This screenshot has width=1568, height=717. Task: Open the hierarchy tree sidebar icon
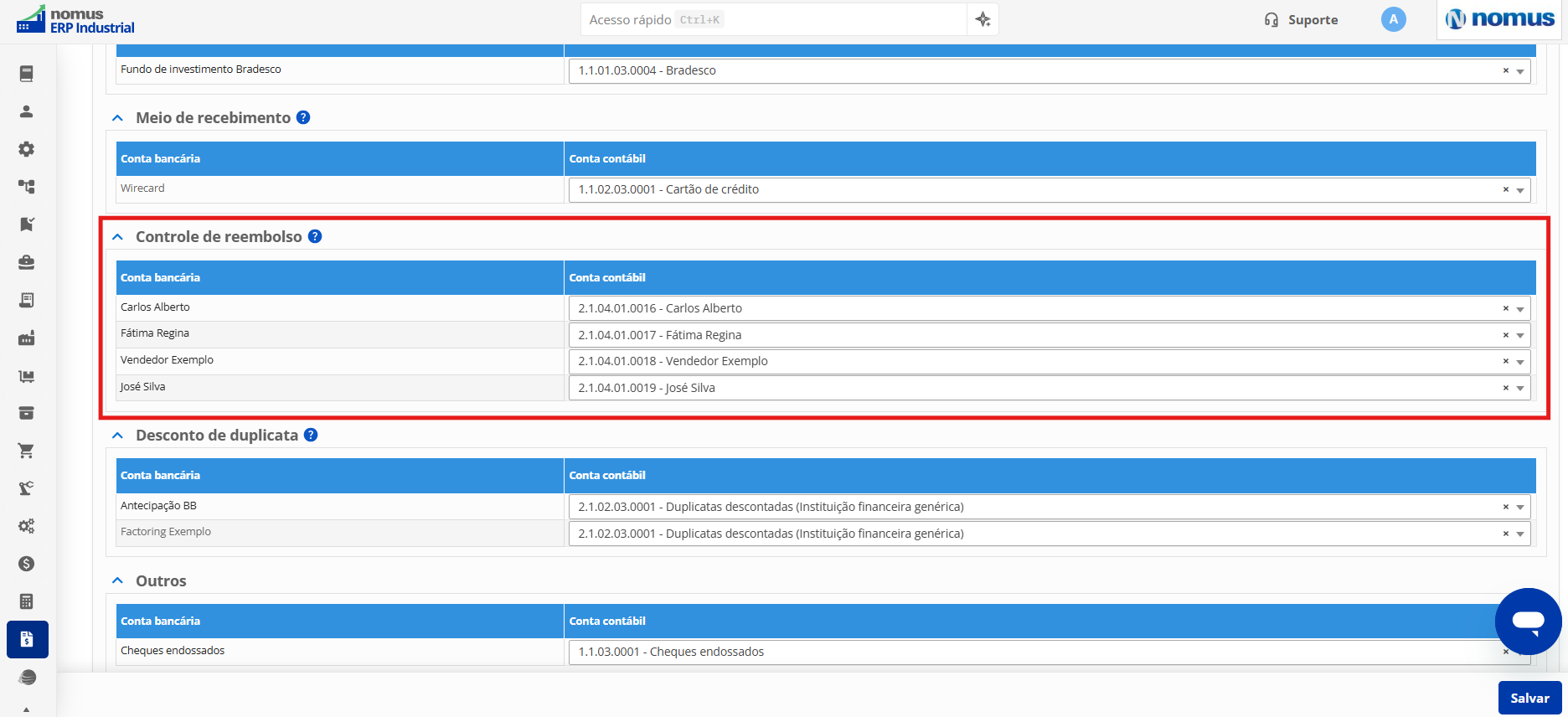click(x=27, y=187)
